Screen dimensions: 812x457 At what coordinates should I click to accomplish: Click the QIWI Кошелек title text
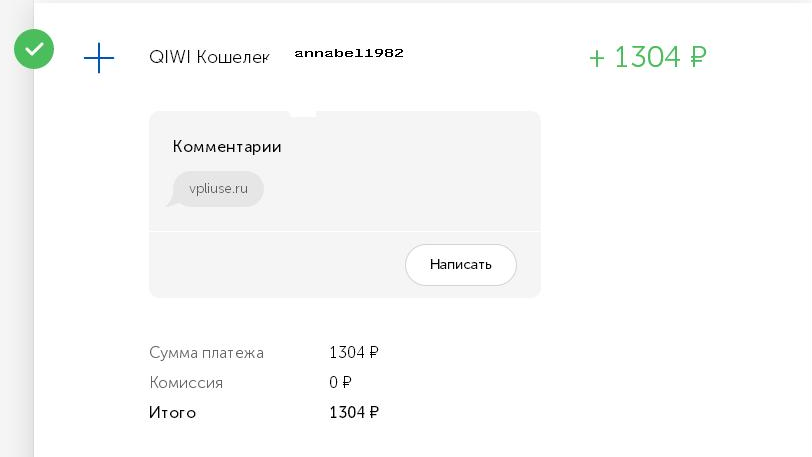209,57
